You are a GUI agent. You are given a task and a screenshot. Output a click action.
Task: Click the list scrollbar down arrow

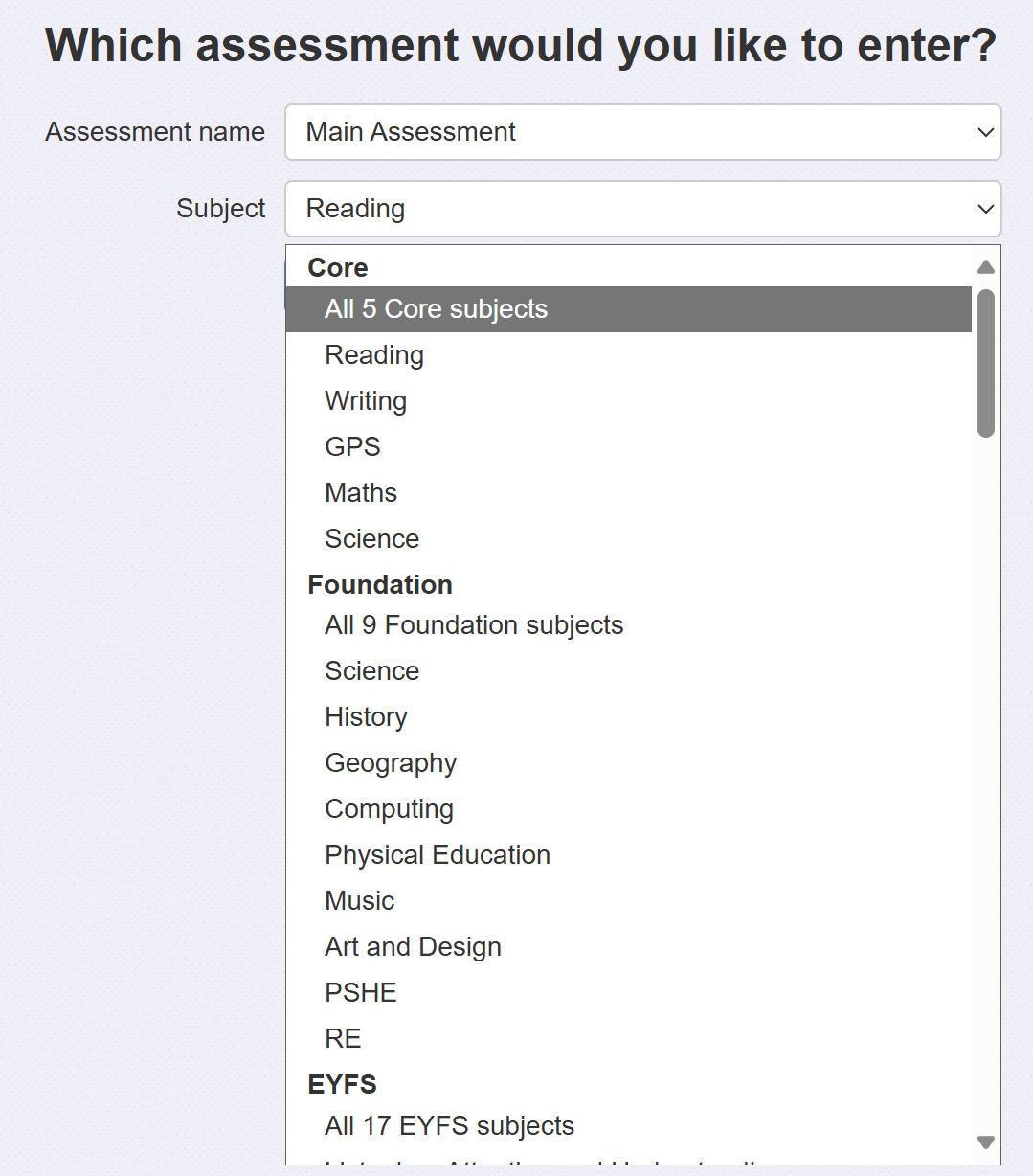pyautogui.click(x=985, y=1142)
